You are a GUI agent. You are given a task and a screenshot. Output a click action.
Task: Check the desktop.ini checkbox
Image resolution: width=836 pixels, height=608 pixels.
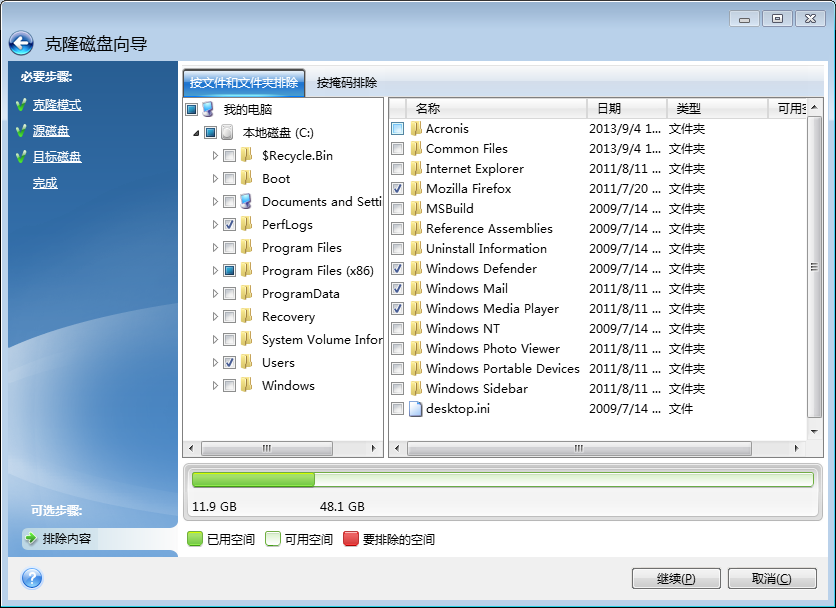tap(397, 409)
